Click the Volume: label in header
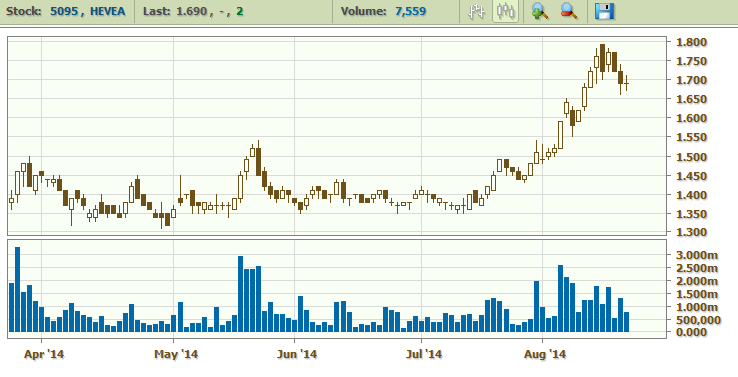 coord(363,11)
